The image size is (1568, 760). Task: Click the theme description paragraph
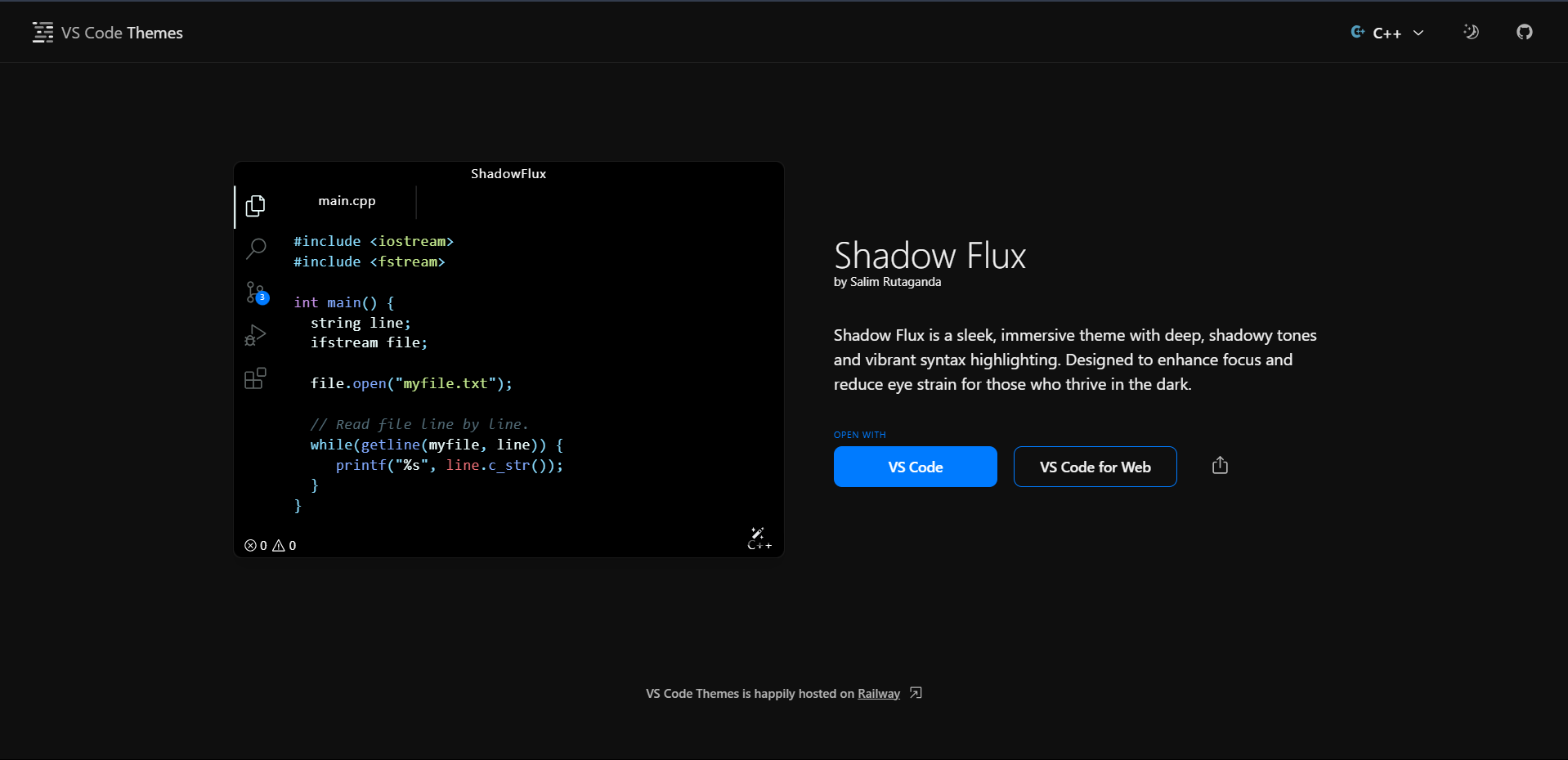1075,360
